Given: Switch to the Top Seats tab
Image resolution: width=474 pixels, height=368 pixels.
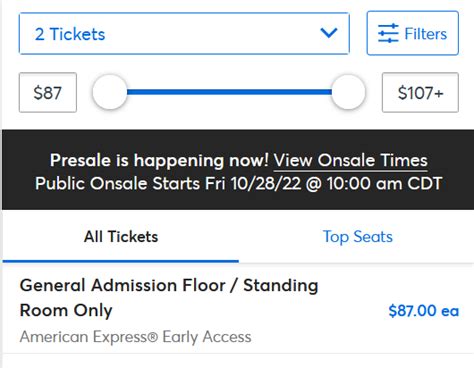Looking at the screenshot, I should click(357, 237).
